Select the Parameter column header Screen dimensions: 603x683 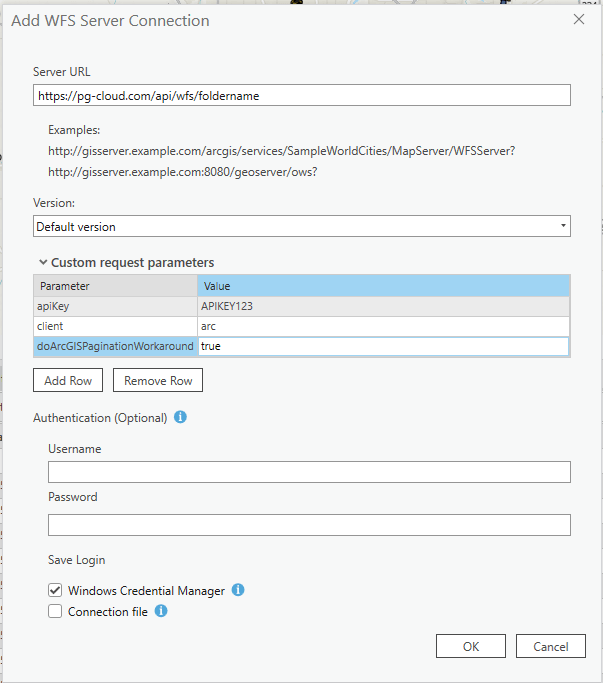point(115,286)
